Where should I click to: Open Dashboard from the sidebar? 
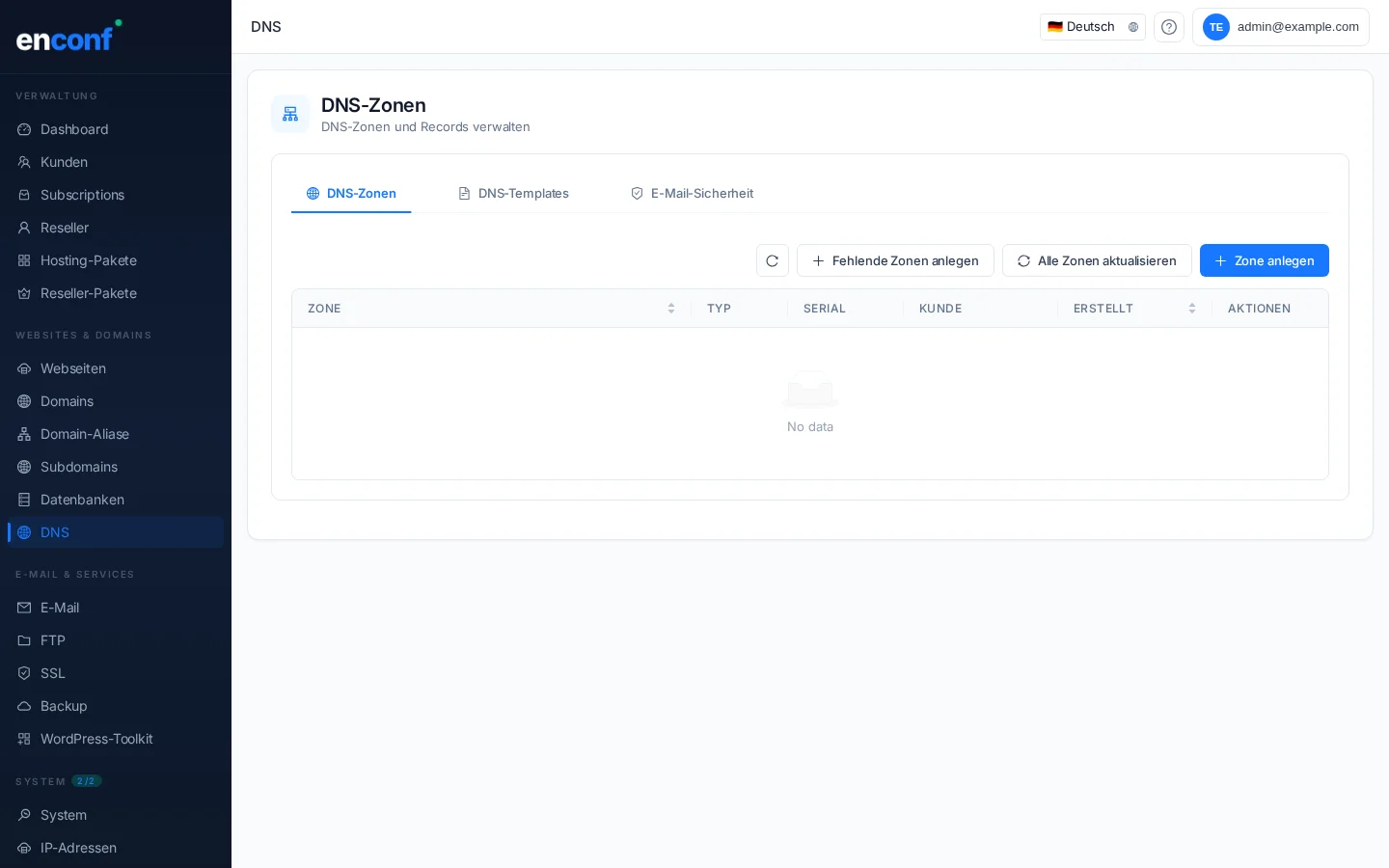pos(74,129)
